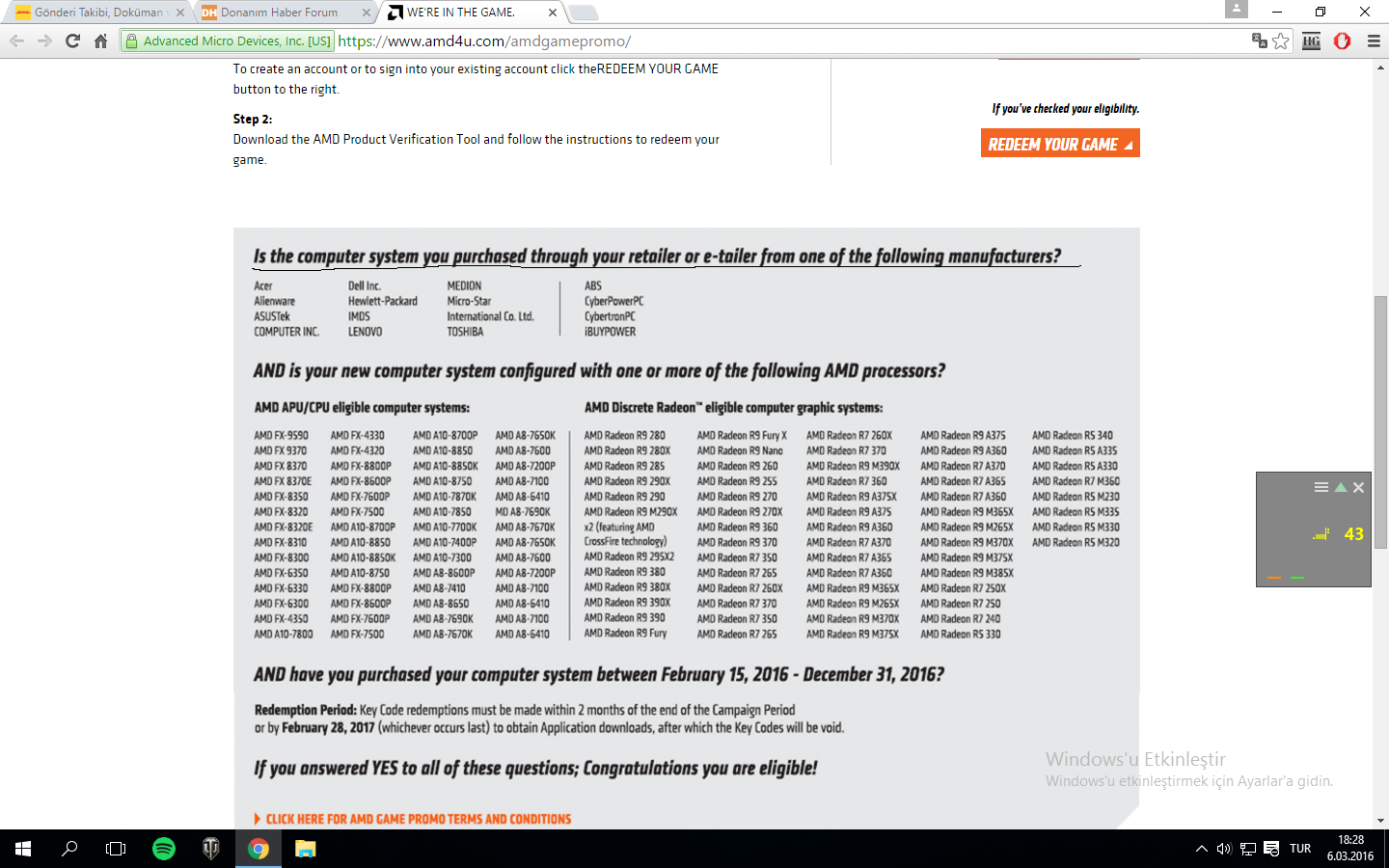The width and height of the screenshot is (1389, 868).
Task: Open the Chrome user profile button
Action: (1237, 9)
